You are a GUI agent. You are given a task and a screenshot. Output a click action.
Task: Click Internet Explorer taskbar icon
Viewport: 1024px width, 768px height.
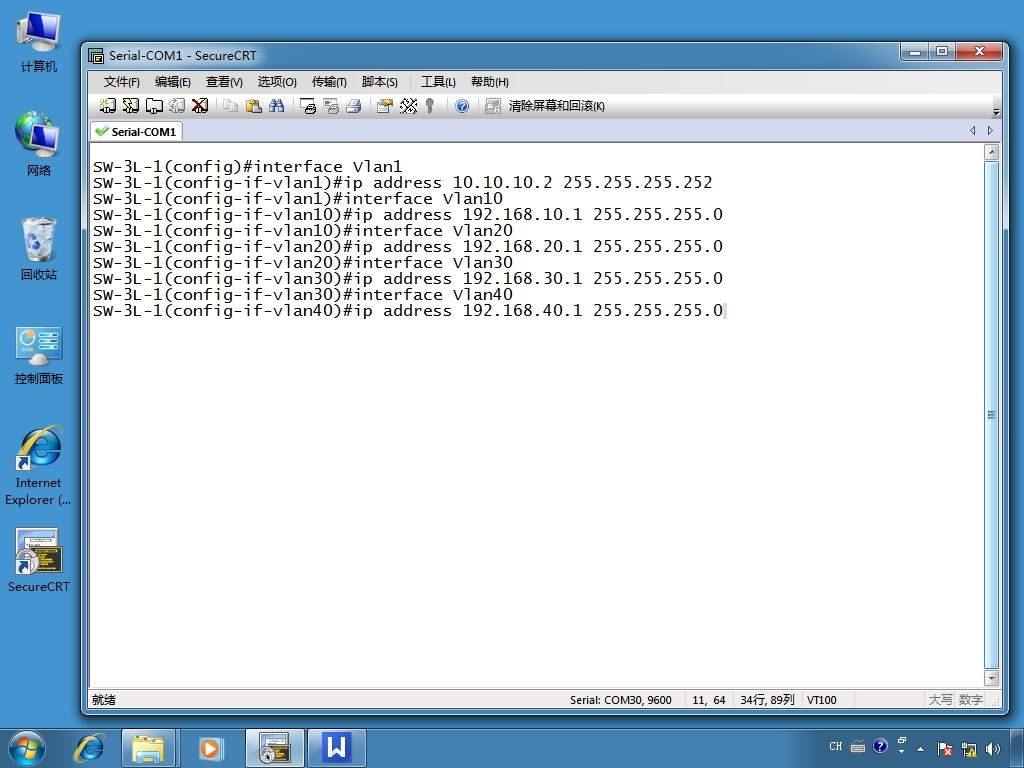(x=89, y=748)
